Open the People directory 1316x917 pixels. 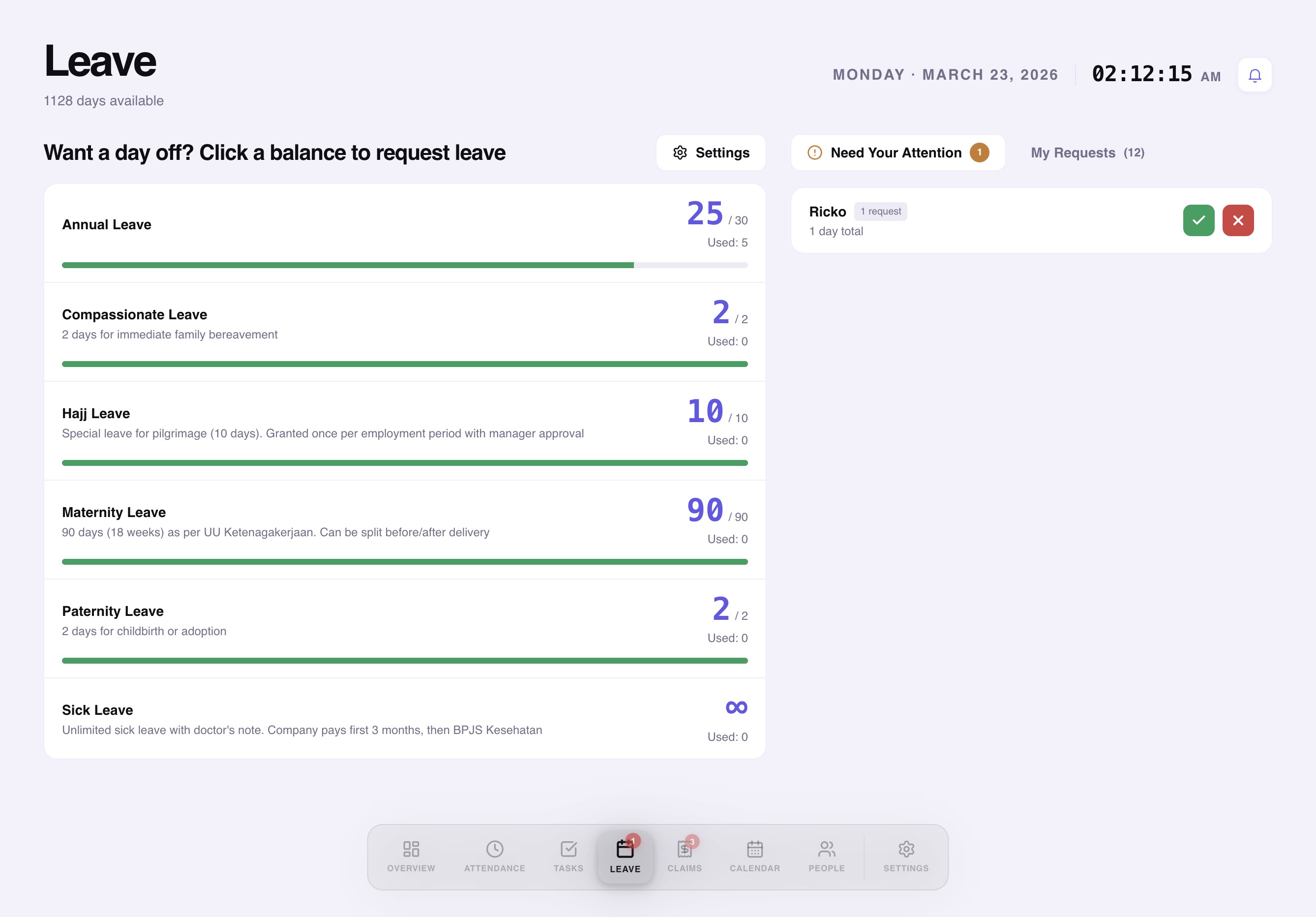[827, 857]
